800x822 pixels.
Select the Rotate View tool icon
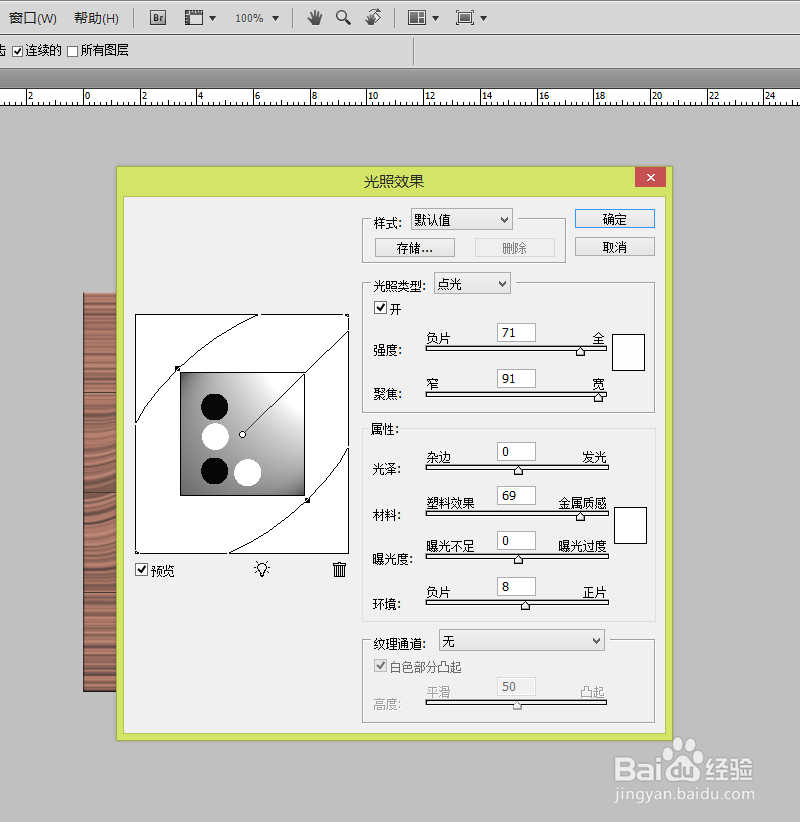point(373,18)
